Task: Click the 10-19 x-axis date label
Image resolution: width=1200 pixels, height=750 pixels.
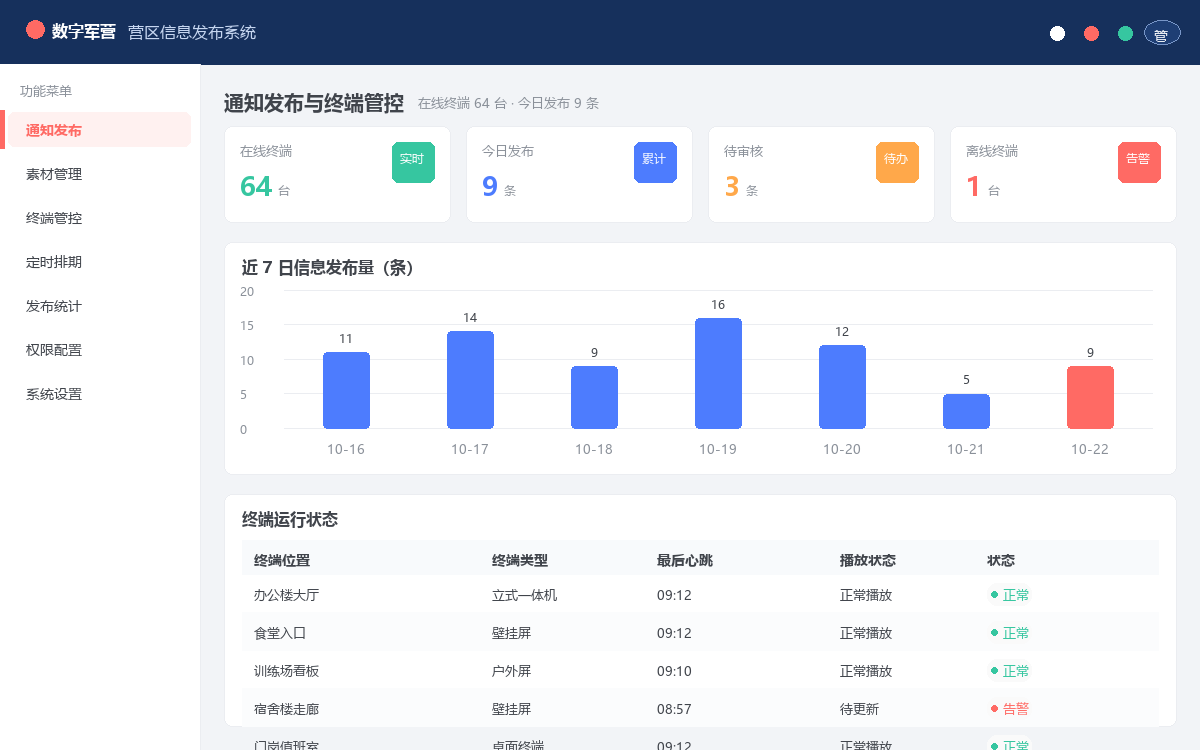Action: [x=718, y=449]
